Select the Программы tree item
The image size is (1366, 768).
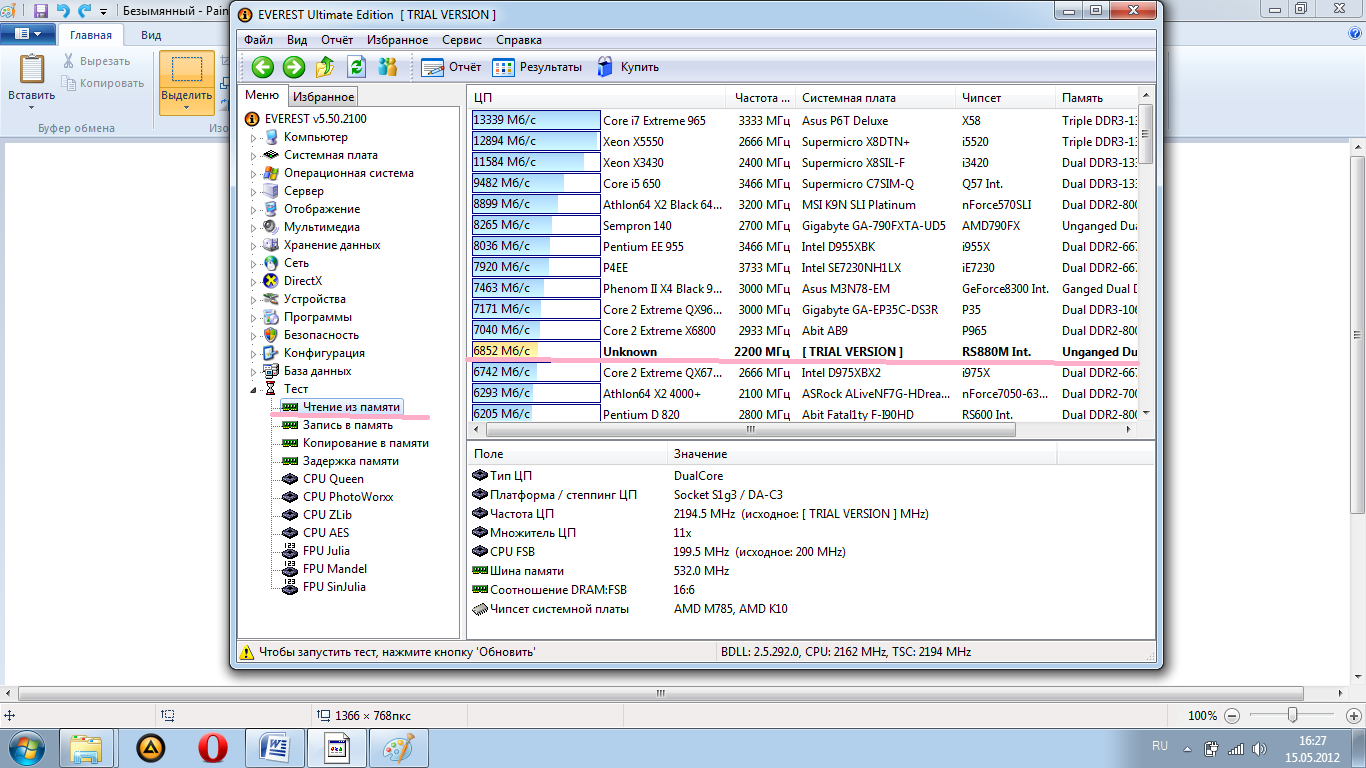coord(317,317)
